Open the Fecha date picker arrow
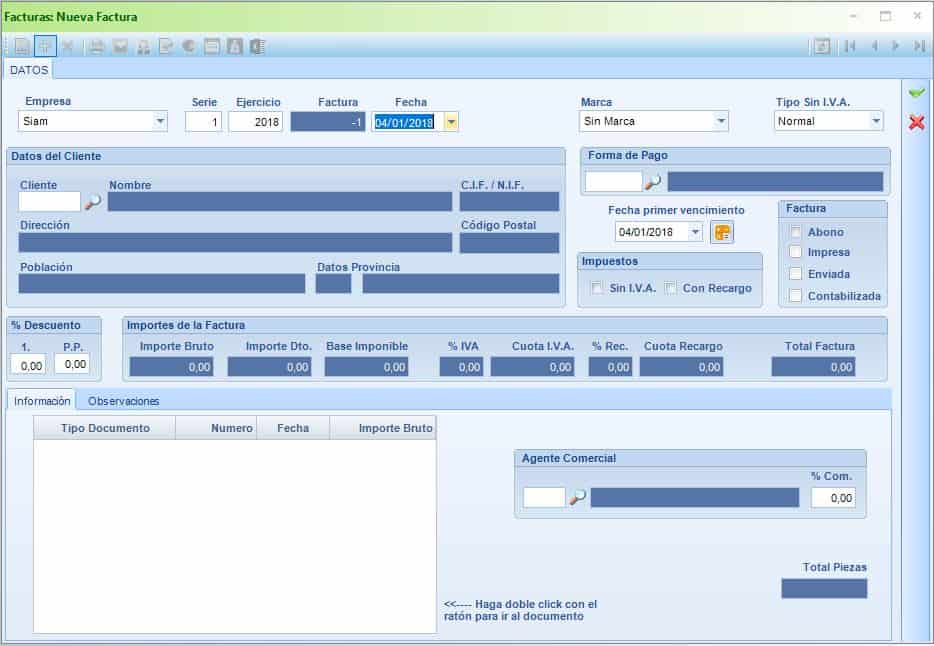This screenshot has height=646, width=934. (x=451, y=122)
